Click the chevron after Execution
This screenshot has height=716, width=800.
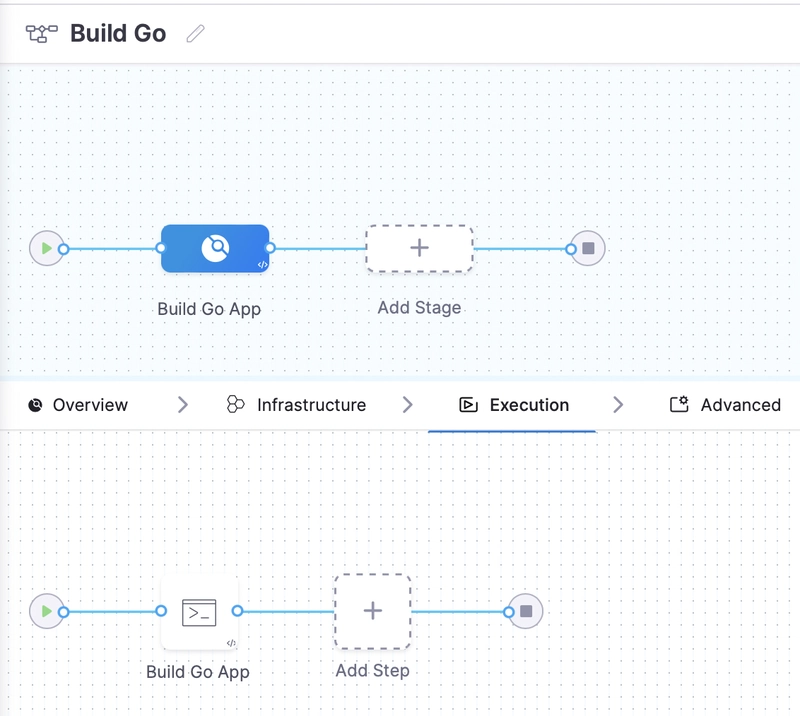[618, 405]
